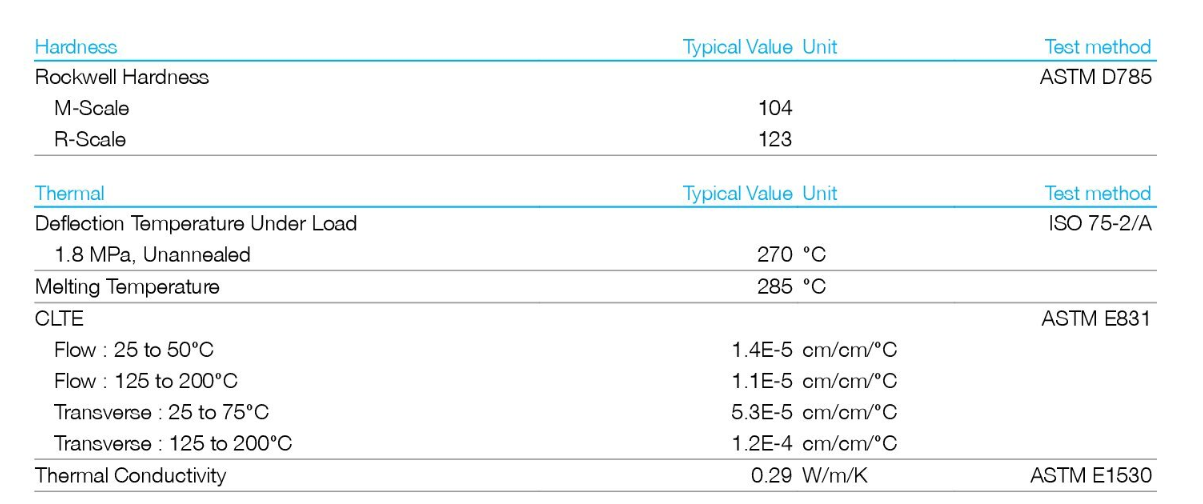Image resolution: width=1203 pixels, height=504 pixels.
Task: Click the CLTE row label
Action: [59, 318]
